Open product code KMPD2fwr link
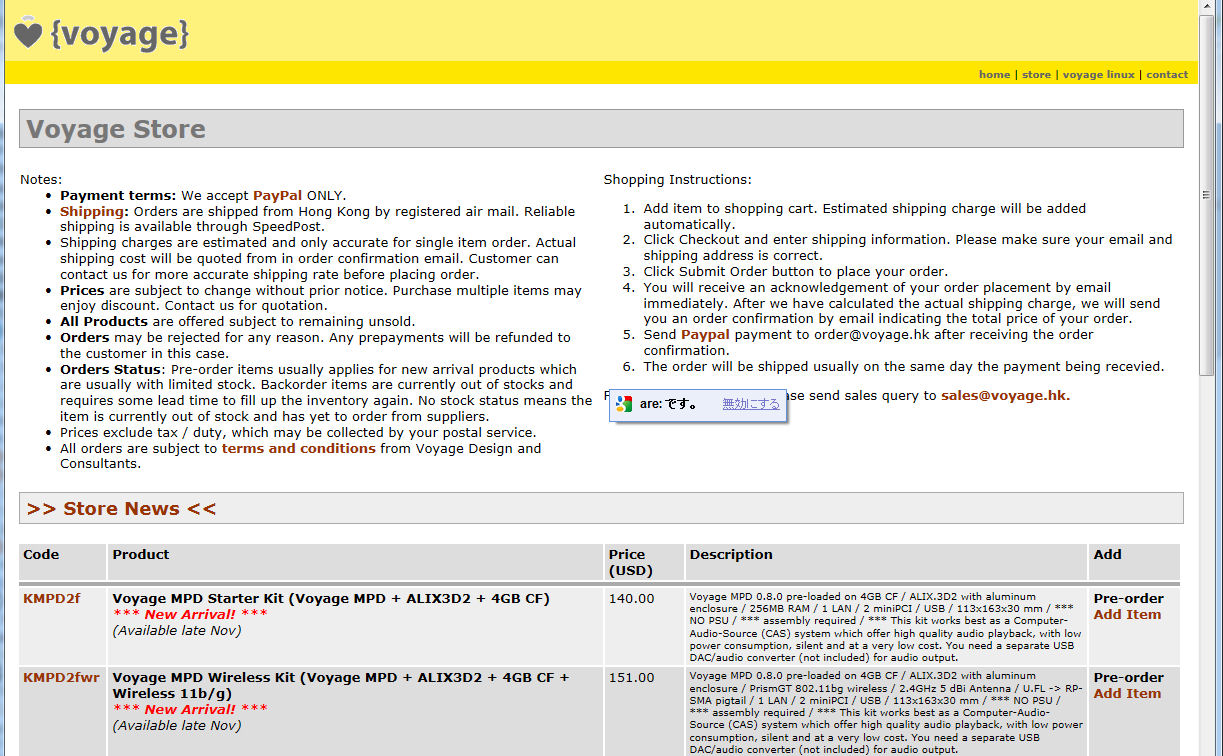The image size is (1223, 756). [61, 677]
